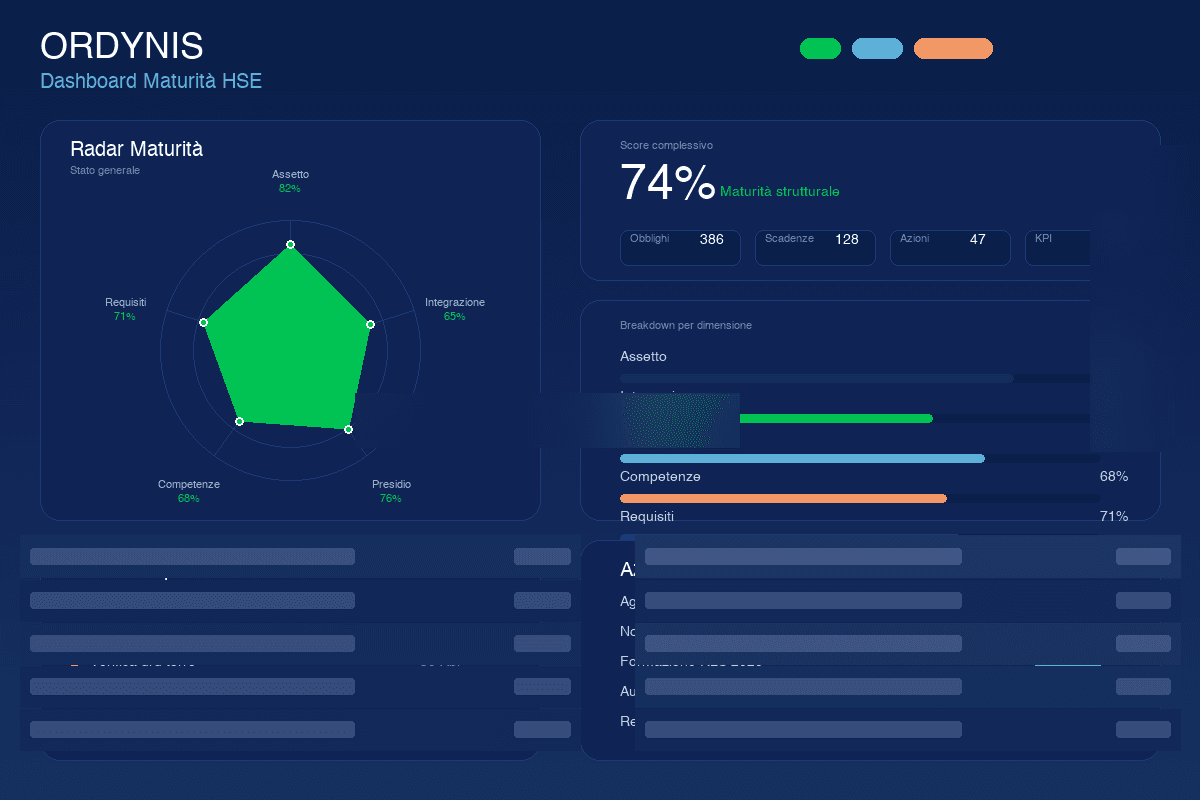Screen dimensions: 1200x800
Task: Click the Integrazione vertex point on the radar
Action: click(370, 324)
